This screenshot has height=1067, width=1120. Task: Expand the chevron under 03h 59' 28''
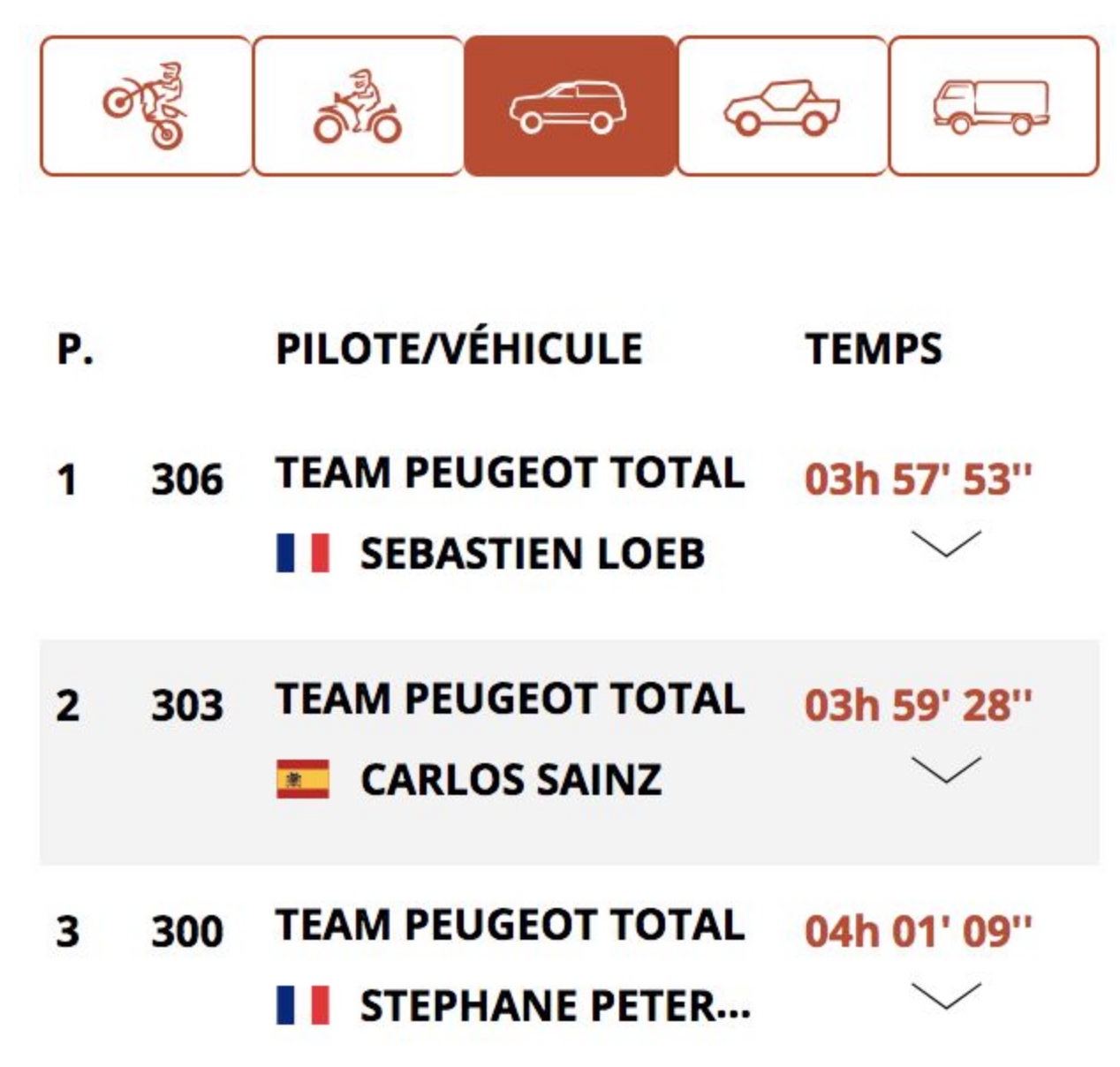[946, 770]
